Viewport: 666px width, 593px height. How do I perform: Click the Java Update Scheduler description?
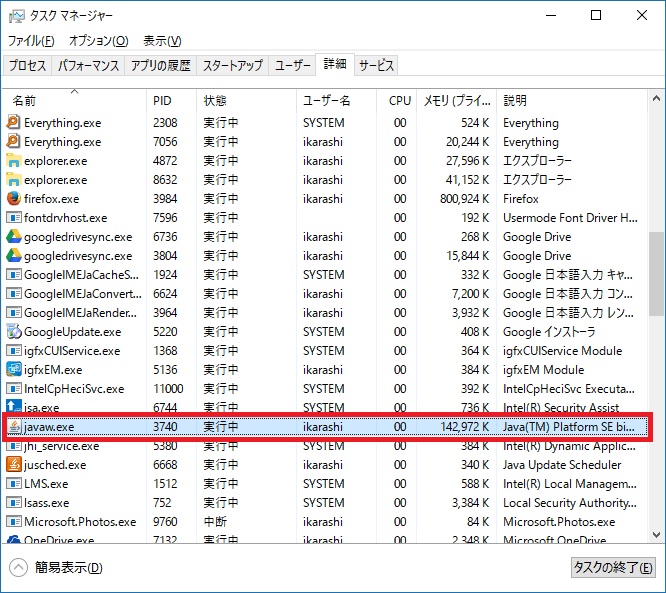(562, 465)
